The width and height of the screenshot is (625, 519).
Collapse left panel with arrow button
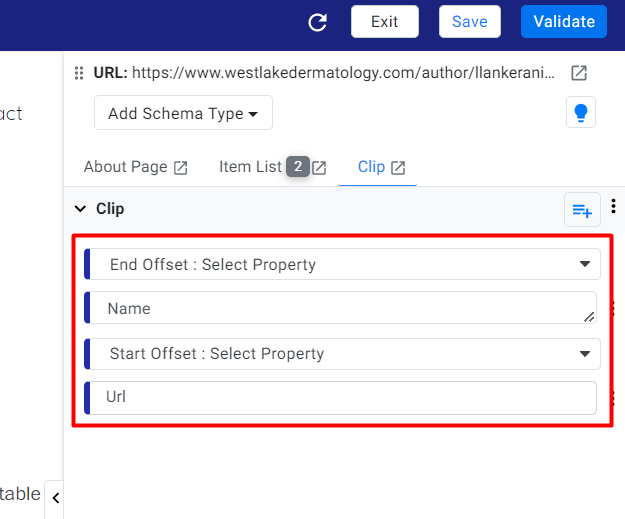[55, 498]
